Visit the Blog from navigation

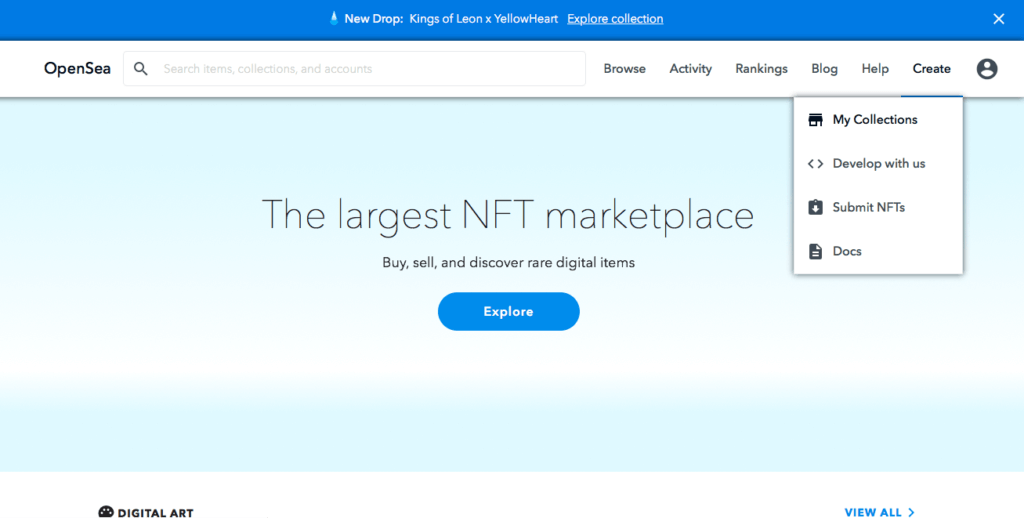(824, 69)
